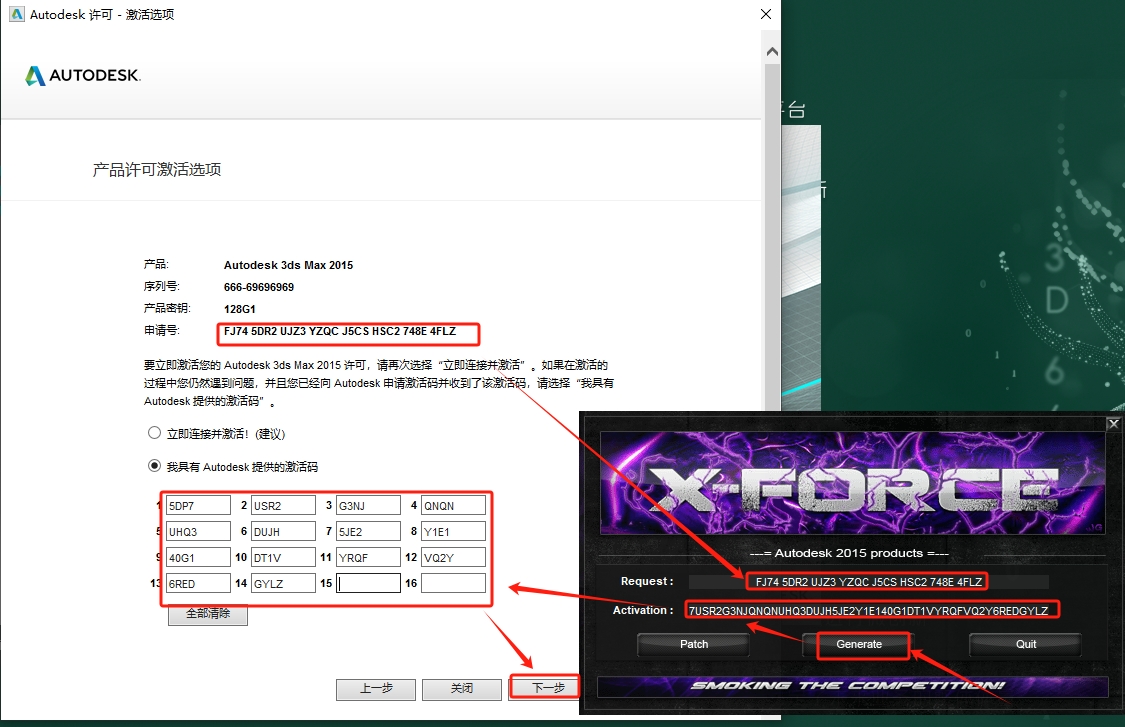Click the Autodesk title bar app icon
The height and width of the screenshot is (727, 1125).
13,15
